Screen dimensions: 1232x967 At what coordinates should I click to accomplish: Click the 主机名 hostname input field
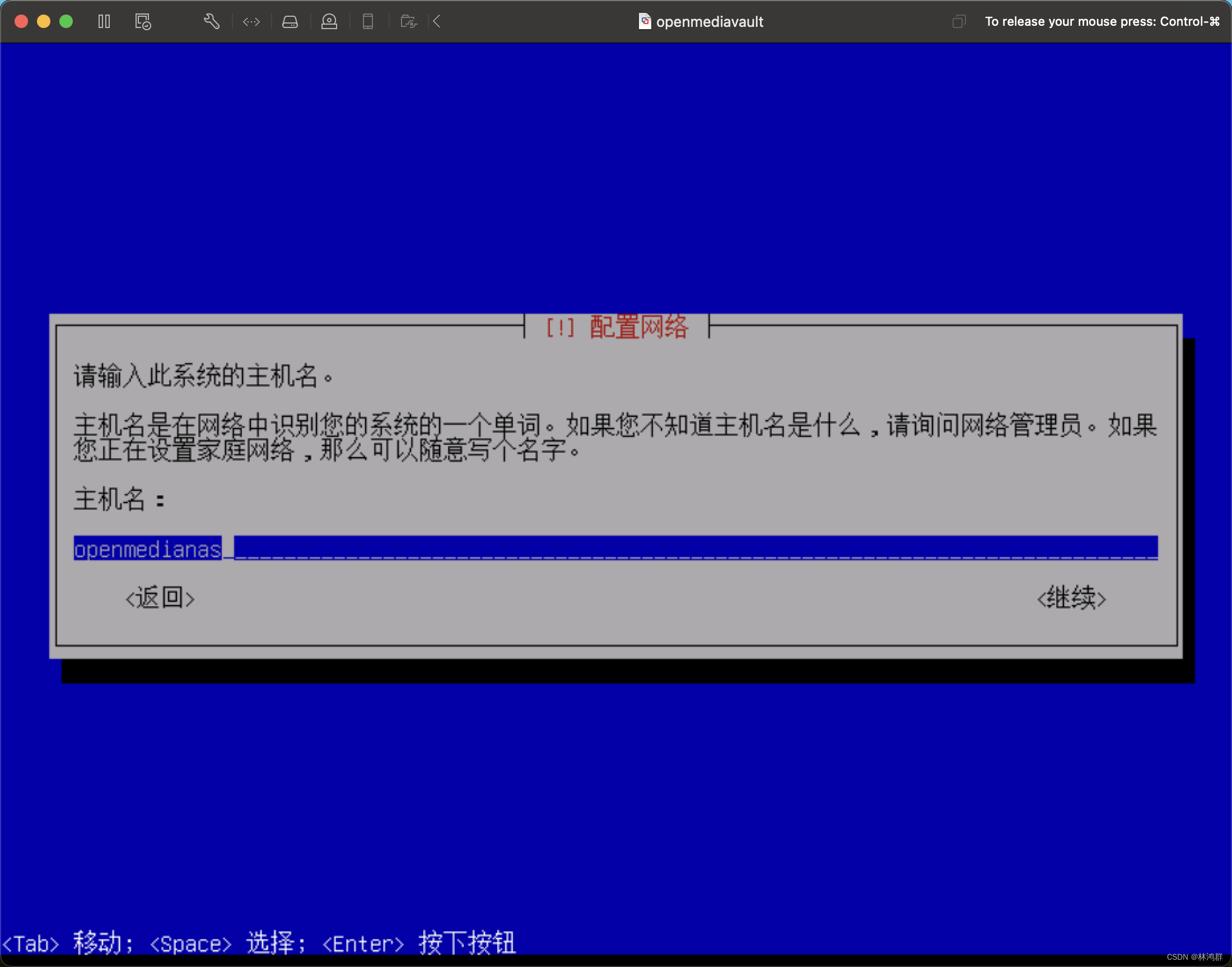click(x=695, y=548)
